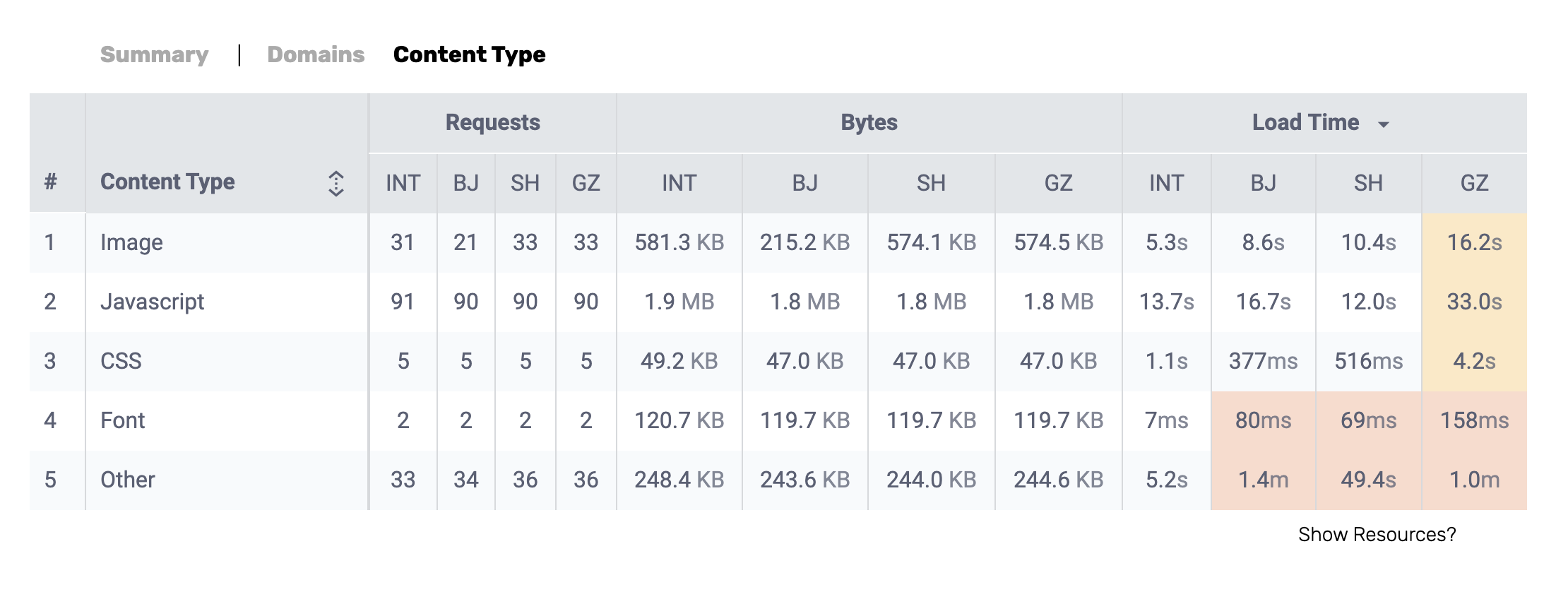Screen dimensions: 1568x592
Task: Select the Other row label
Action: [x=127, y=480]
